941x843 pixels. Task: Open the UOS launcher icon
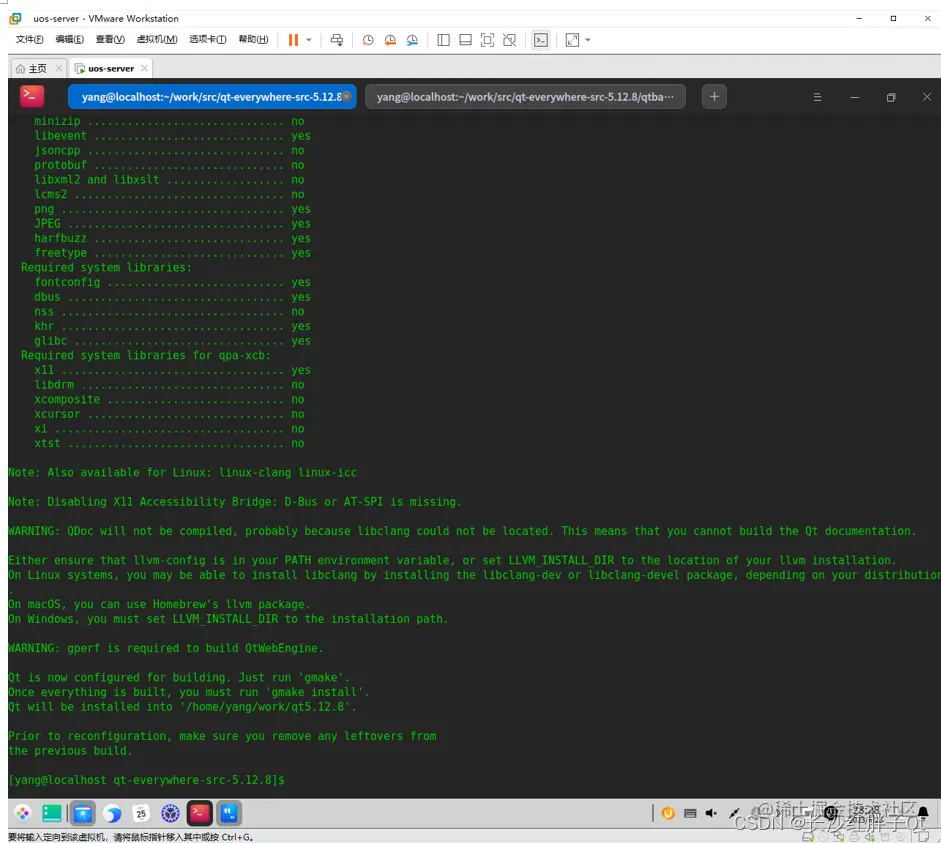point(23,814)
